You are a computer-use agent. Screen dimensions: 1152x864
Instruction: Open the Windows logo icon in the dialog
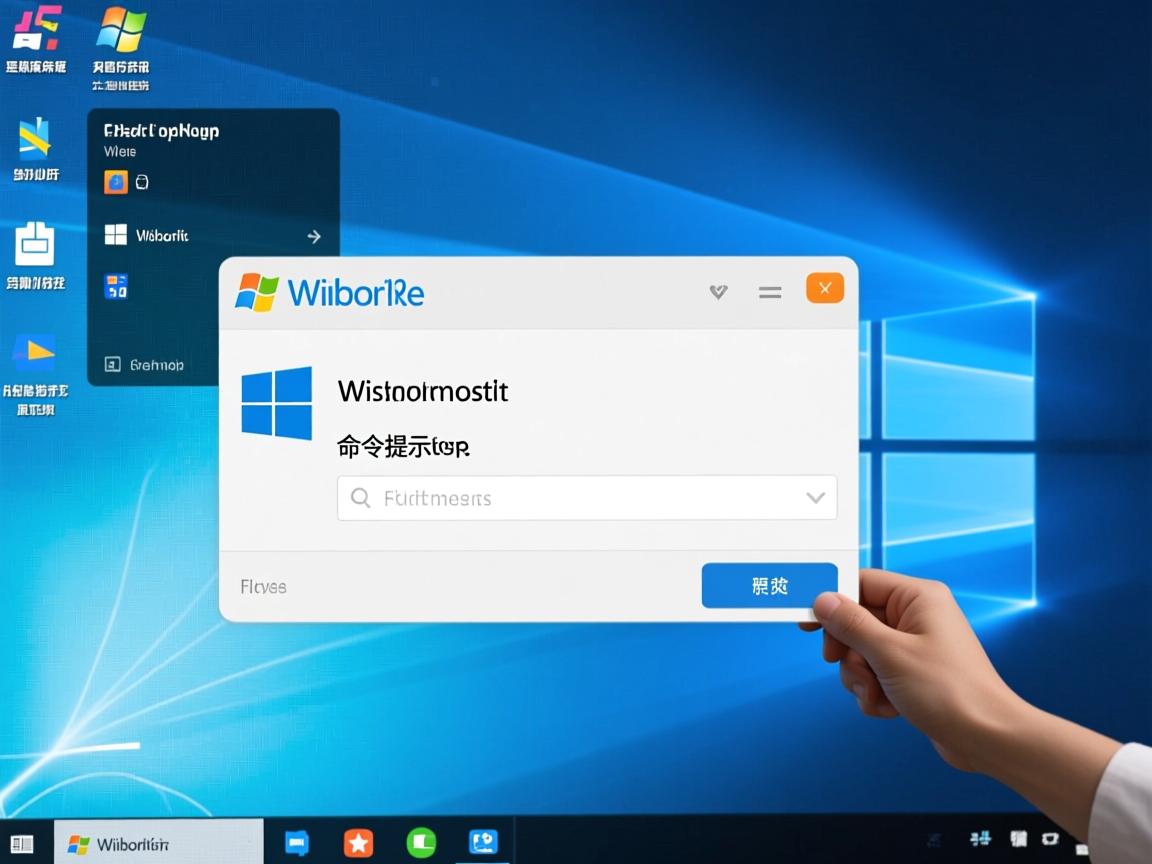click(277, 402)
